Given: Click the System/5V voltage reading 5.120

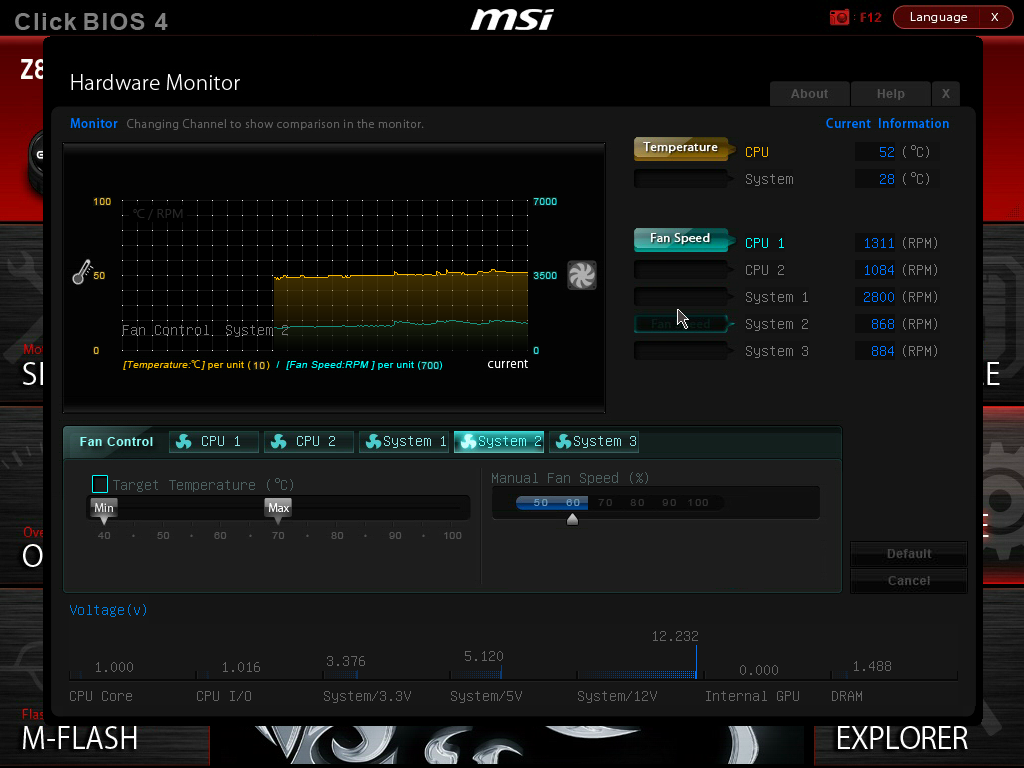Looking at the screenshot, I should click(483, 656).
